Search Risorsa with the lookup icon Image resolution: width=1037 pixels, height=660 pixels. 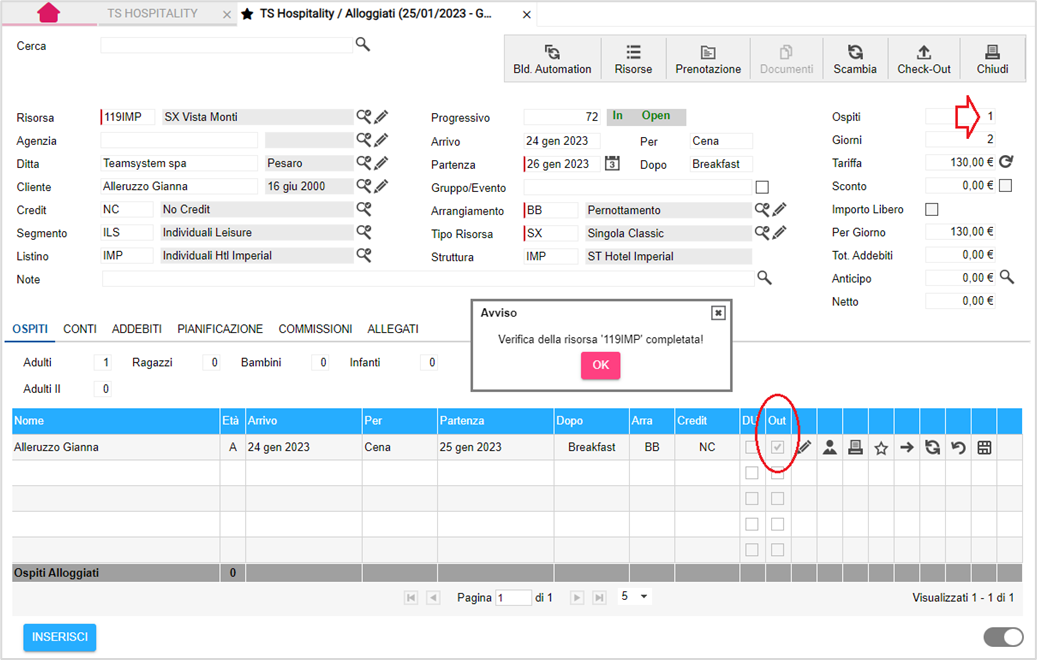(364, 116)
